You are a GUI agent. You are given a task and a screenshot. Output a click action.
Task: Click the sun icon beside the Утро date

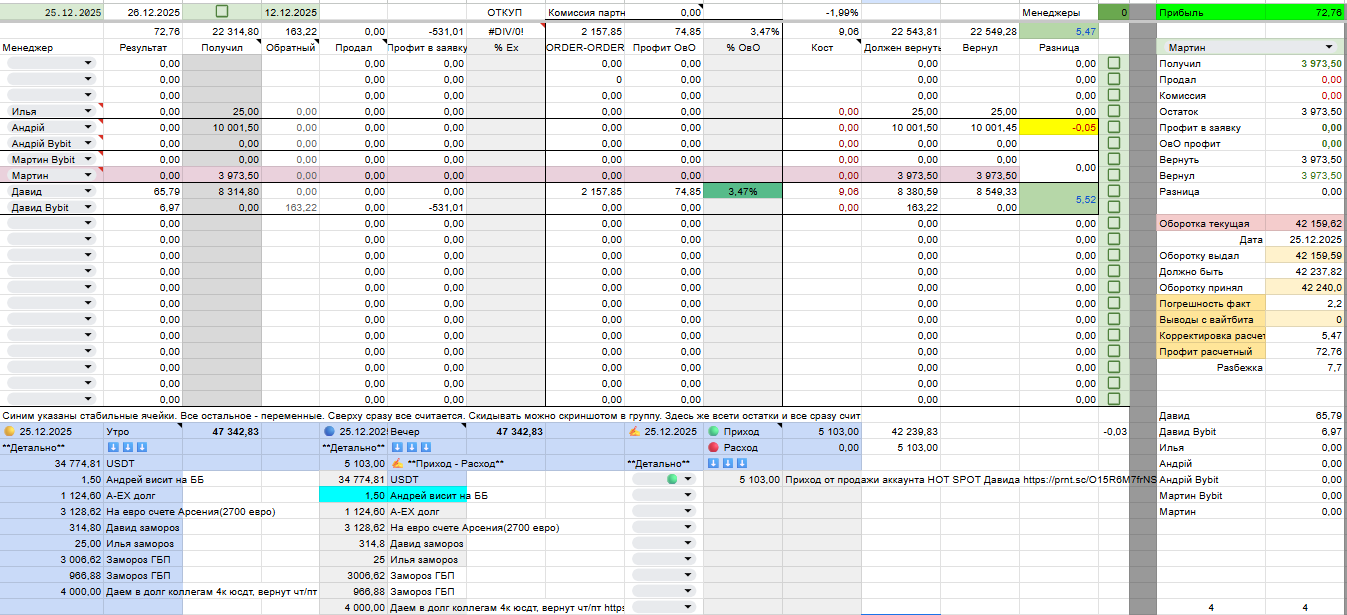[x=10, y=432]
